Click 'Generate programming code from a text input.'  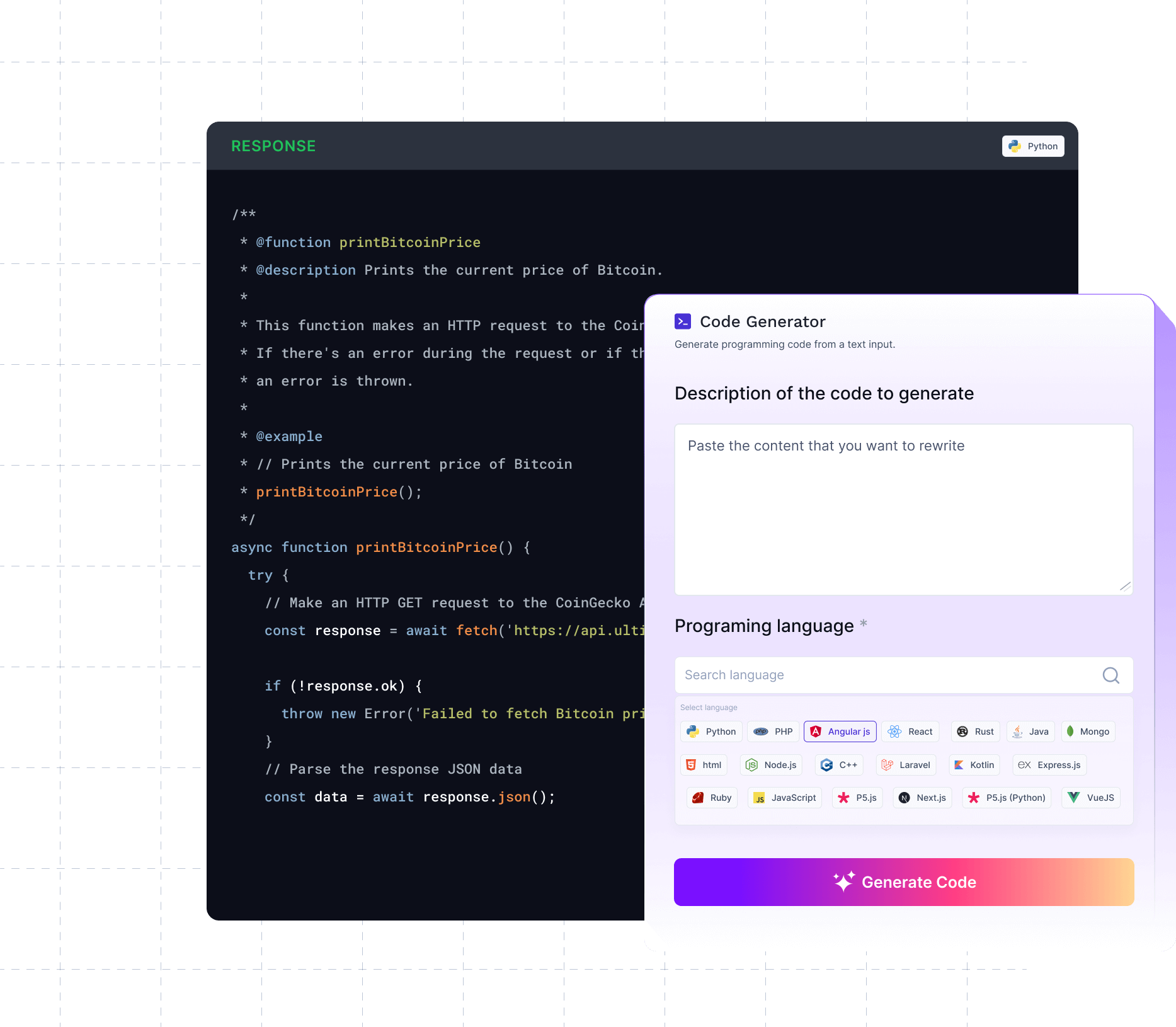(x=785, y=344)
